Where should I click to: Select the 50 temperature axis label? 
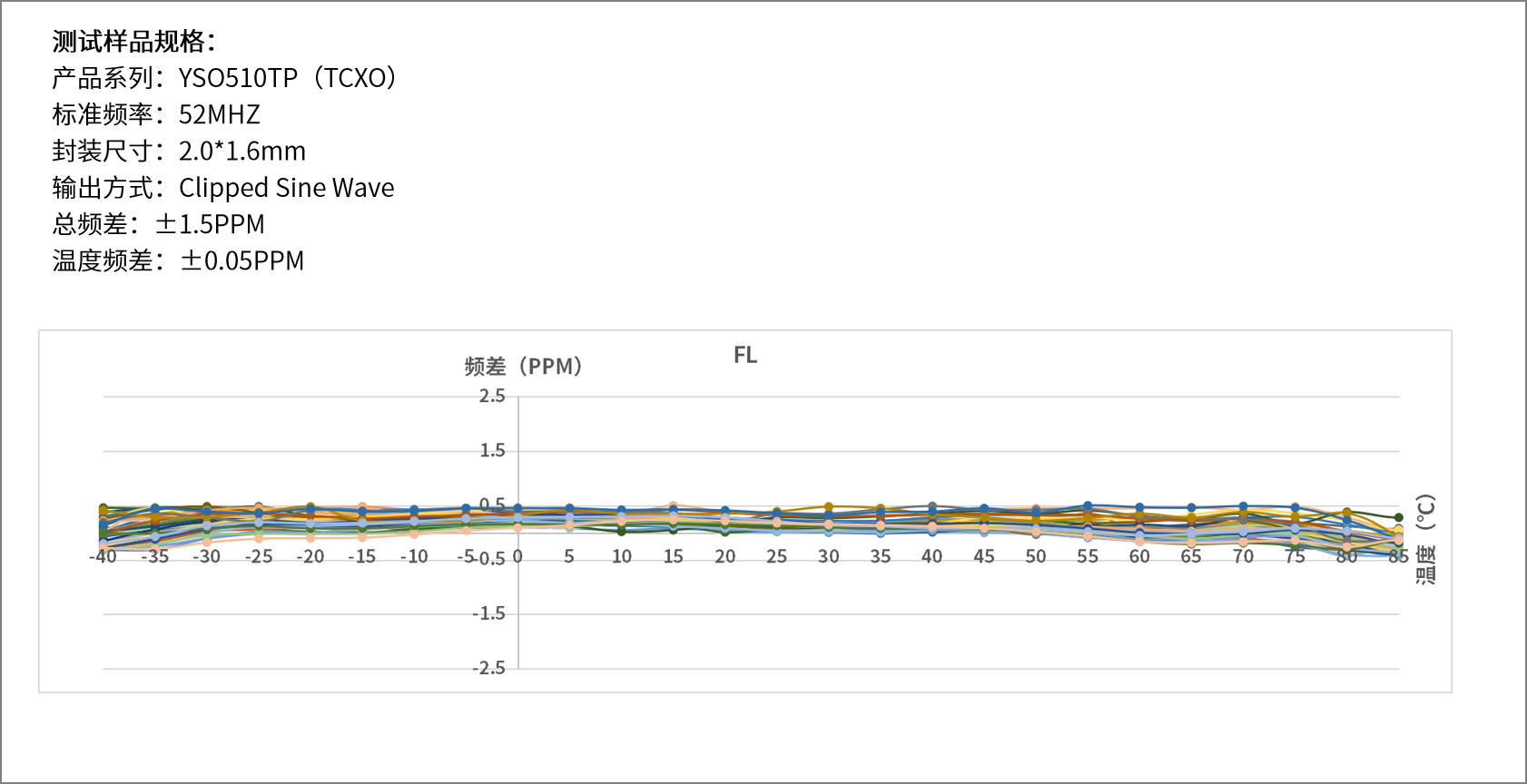tap(1036, 557)
